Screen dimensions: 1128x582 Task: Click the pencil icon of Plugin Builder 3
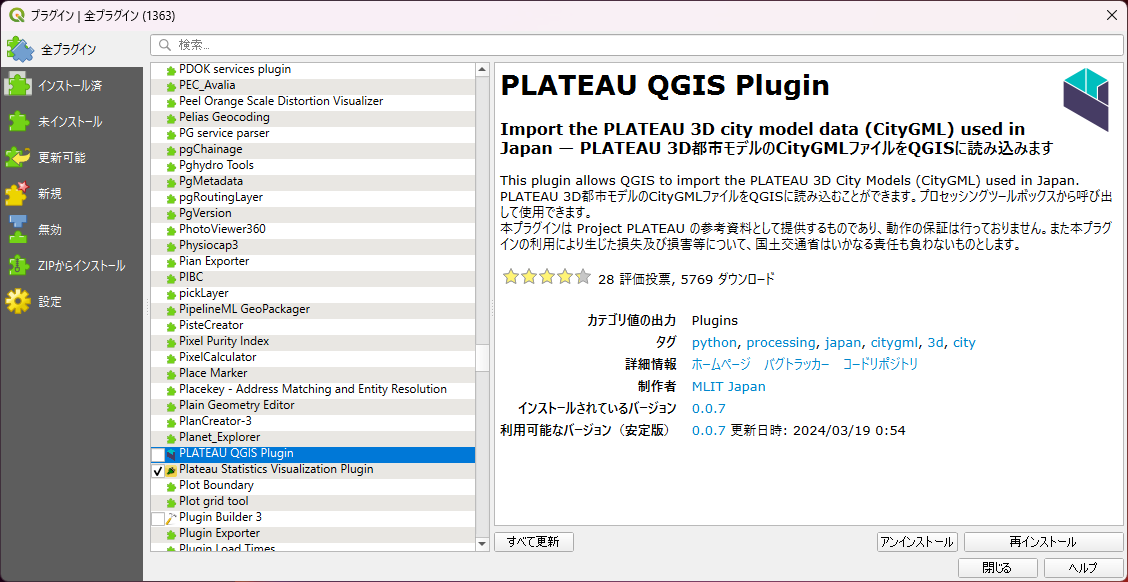(x=171, y=518)
